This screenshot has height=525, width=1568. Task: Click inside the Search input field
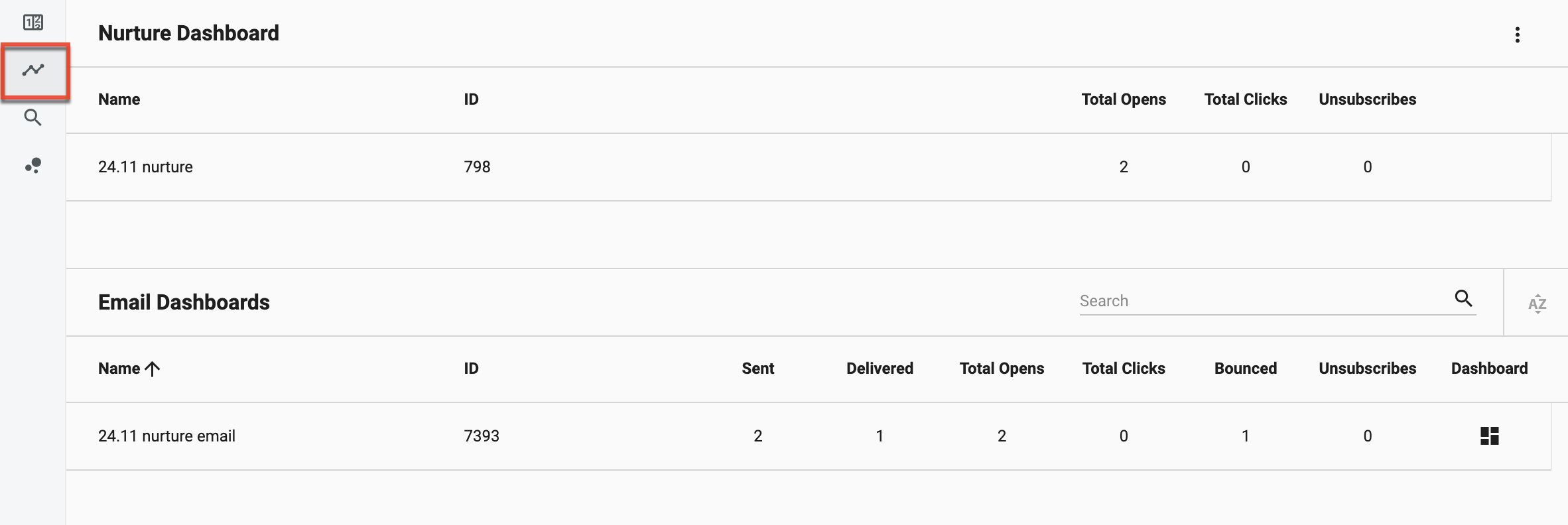tap(1260, 300)
